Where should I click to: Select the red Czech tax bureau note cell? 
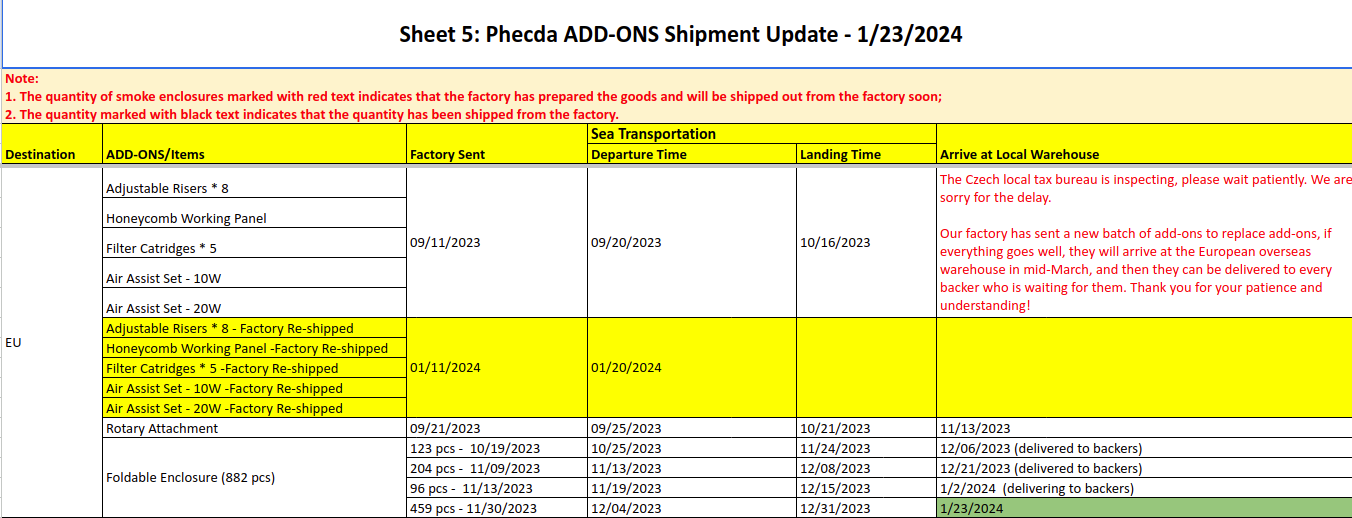point(1144,242)
